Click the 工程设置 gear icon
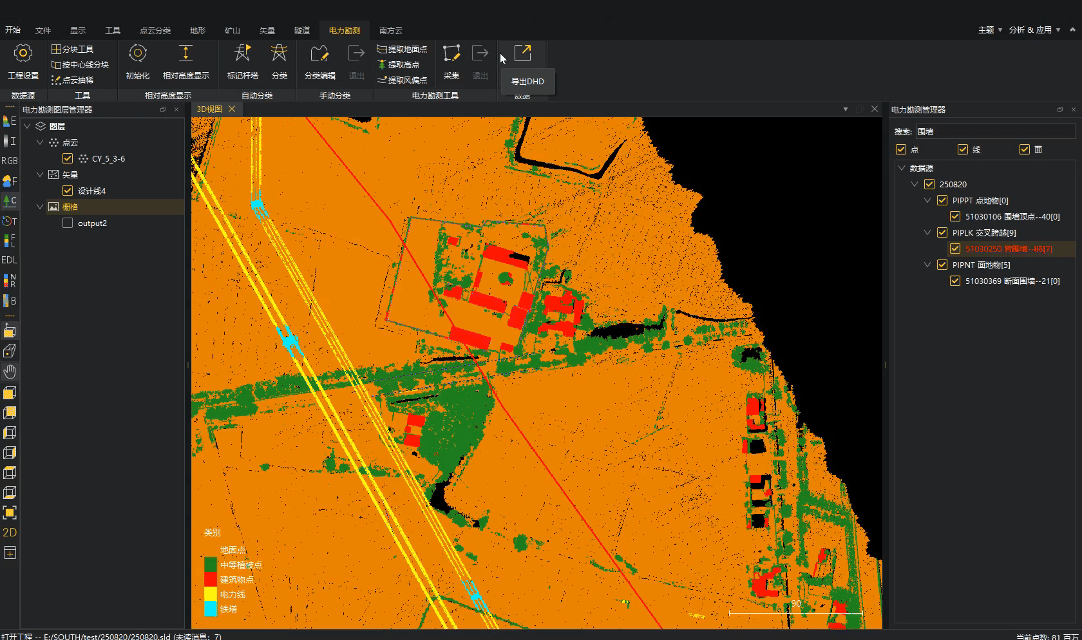Image resolution: width=1082 pixels, height=640 pixels. (22, 54)
